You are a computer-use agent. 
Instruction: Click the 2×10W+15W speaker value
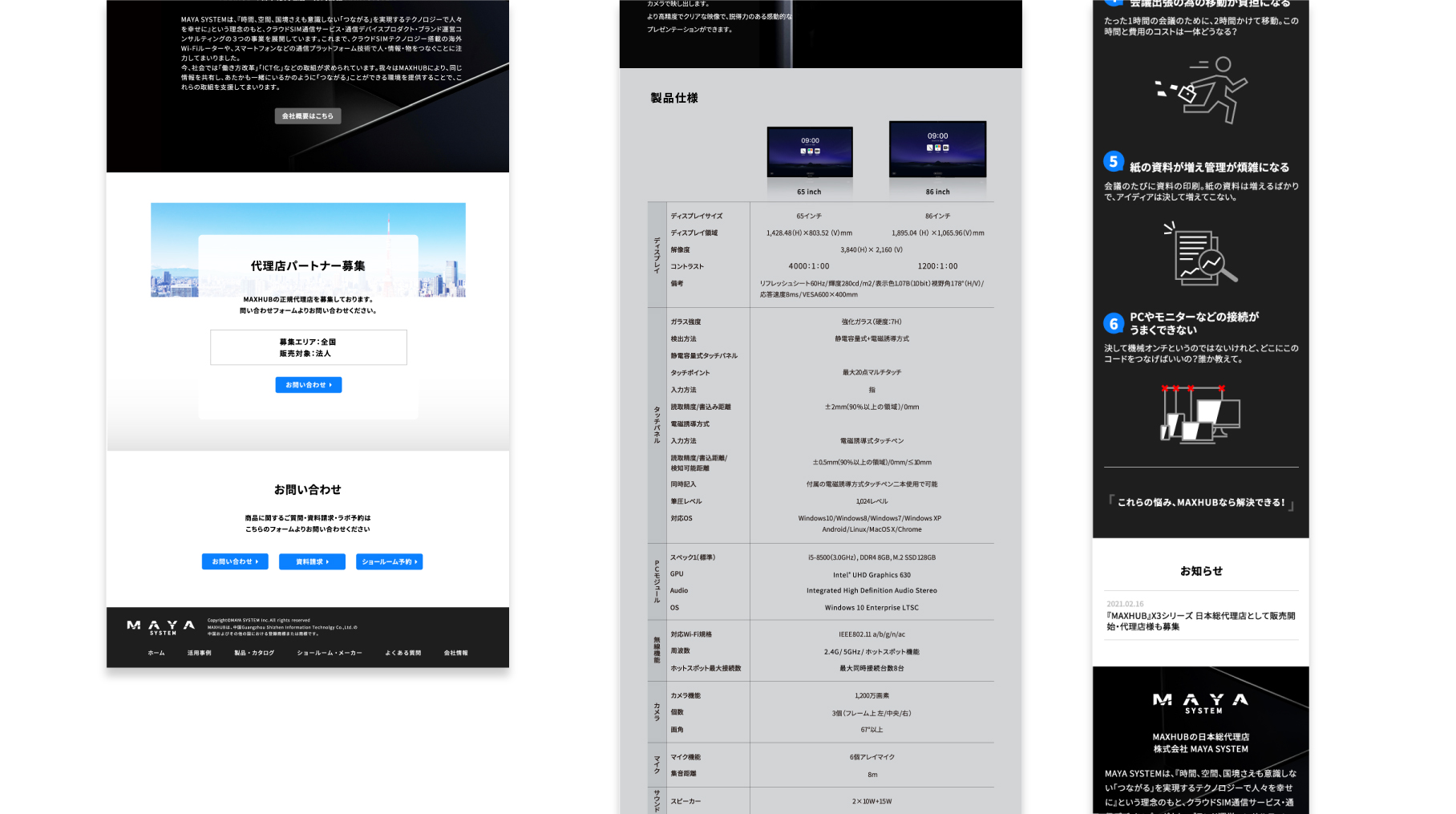(x=872, y=801)
